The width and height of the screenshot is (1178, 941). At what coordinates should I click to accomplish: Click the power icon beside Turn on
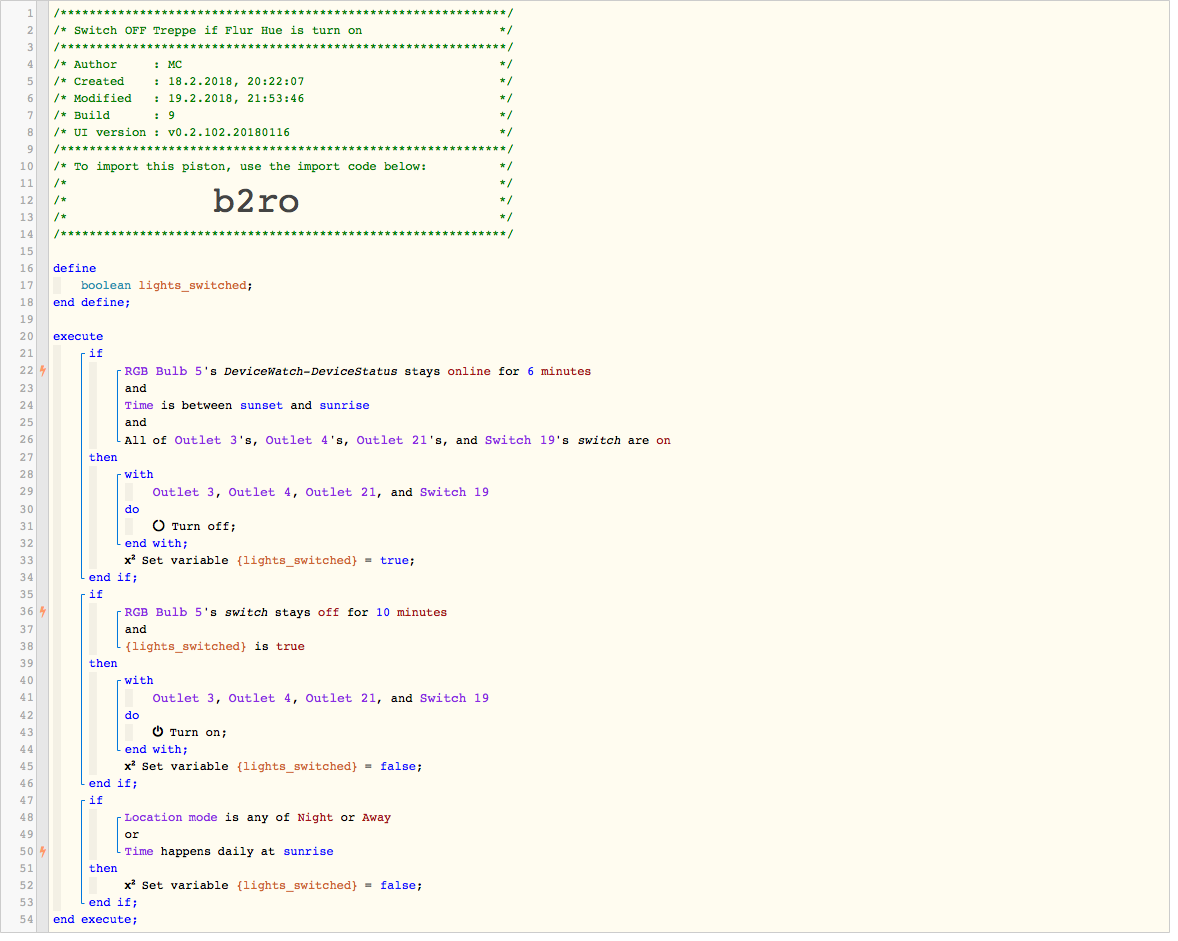tap(158, 731)
